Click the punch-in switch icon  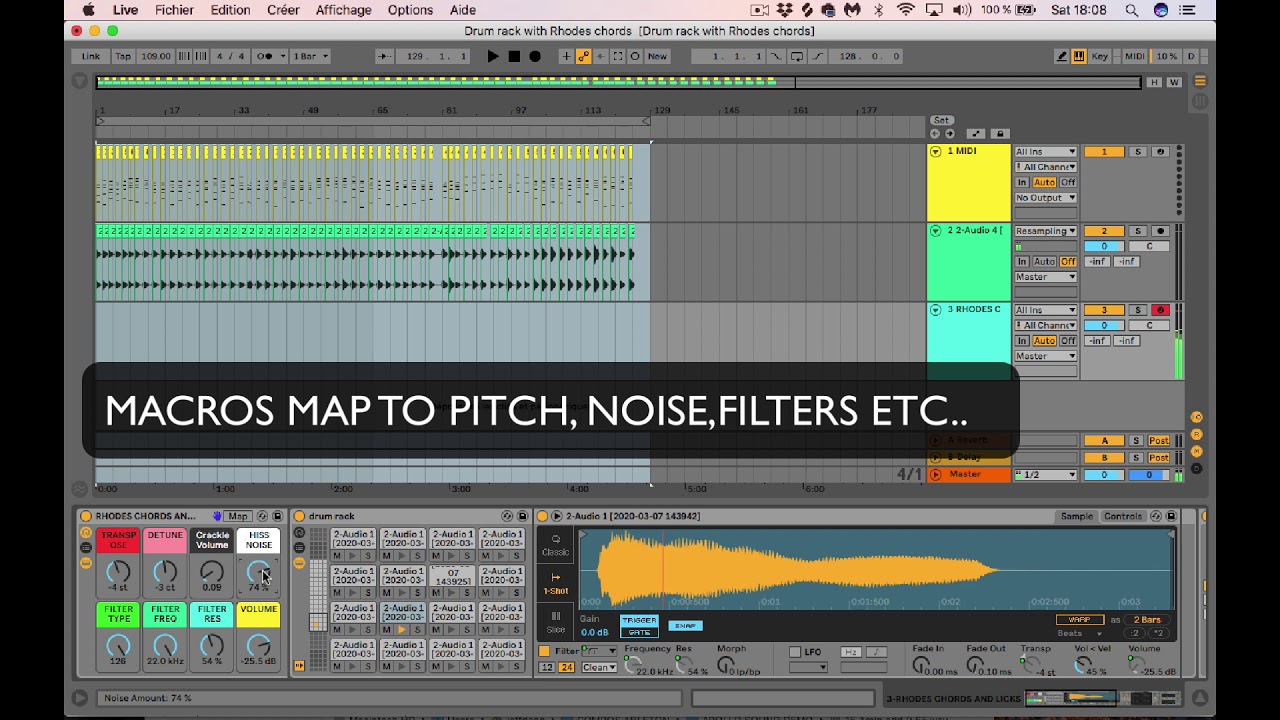(x=775, y=56)
